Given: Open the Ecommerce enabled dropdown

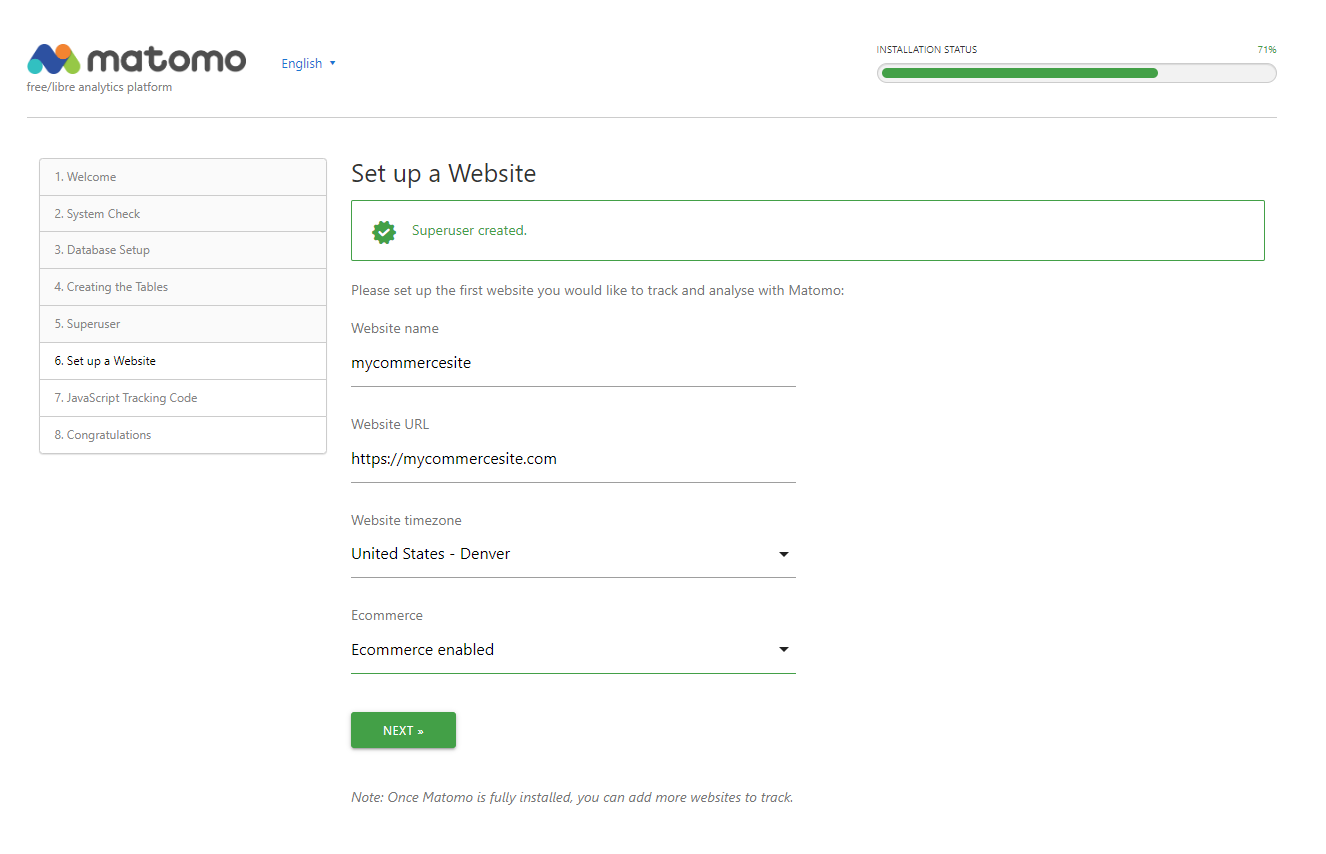Looking at the screenshot, I should pyautogui.click(x=573, y=650).
